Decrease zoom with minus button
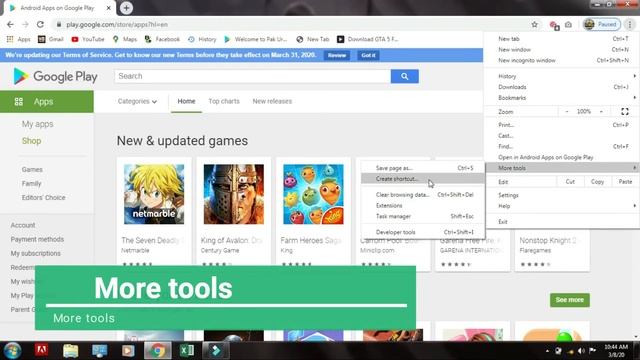The width and height of the screenshot is (640, 360). point(567,111)
